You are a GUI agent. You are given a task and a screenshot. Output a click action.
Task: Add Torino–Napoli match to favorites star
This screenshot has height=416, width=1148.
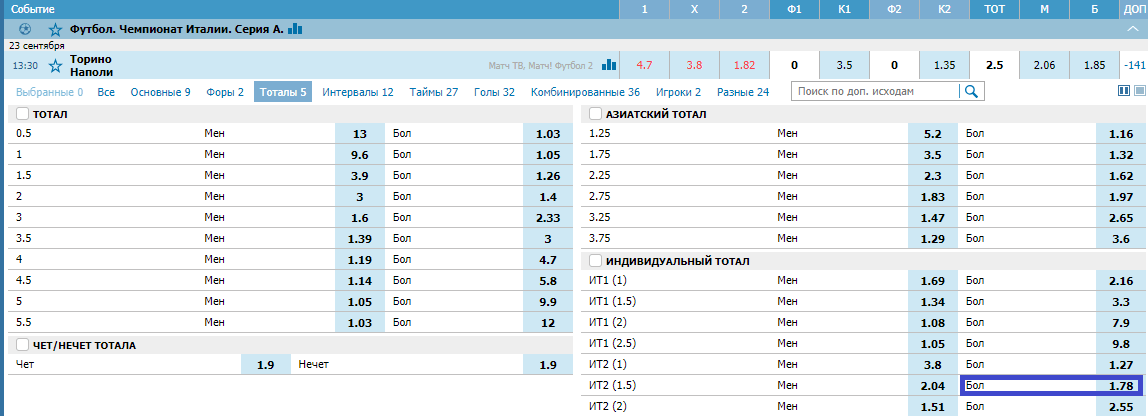coord(55,65)
